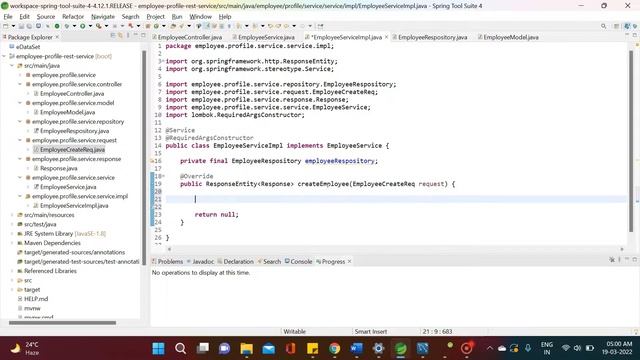Viewport: 640px width, 360px height.
Task: Switch to EmployeeRespository.java editor tab
Action: pos(430,37)
